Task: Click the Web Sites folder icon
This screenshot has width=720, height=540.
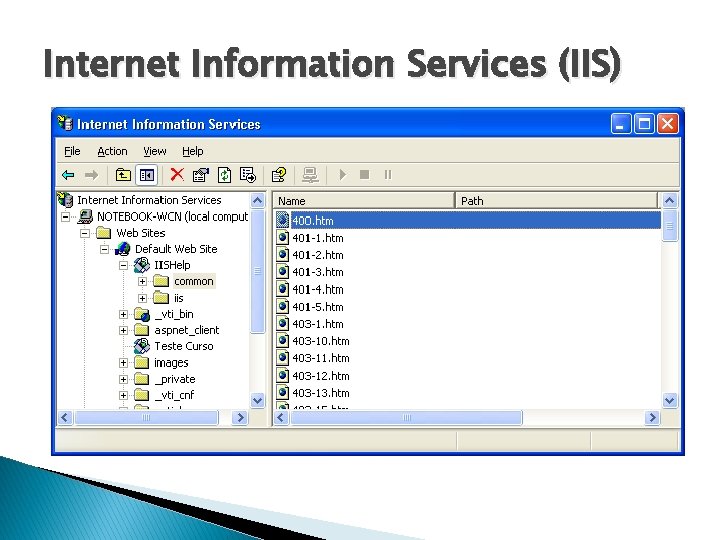Action: click(x=104, y=233)
